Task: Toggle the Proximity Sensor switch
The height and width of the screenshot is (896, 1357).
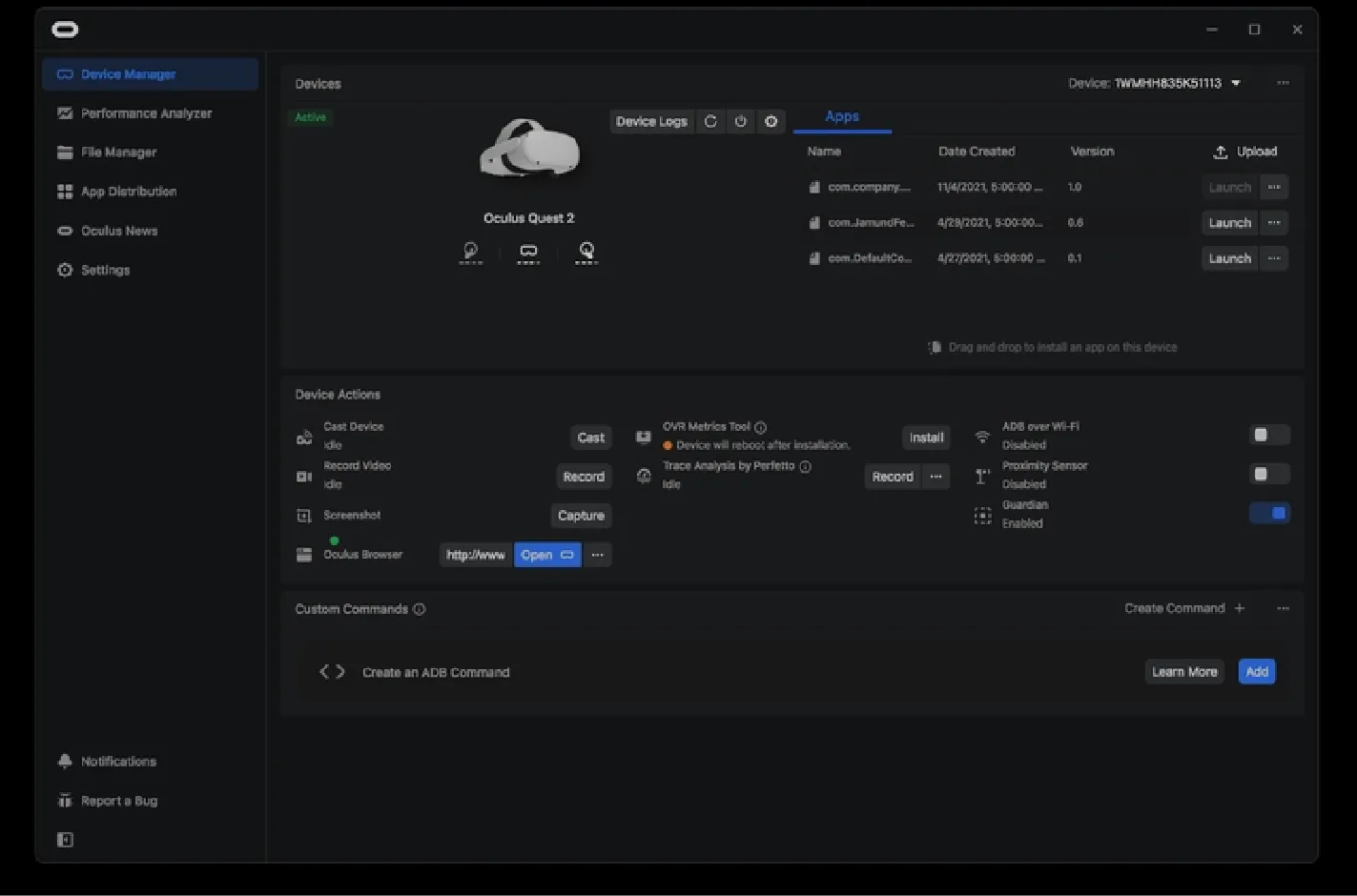Action: pos(1268,474)
